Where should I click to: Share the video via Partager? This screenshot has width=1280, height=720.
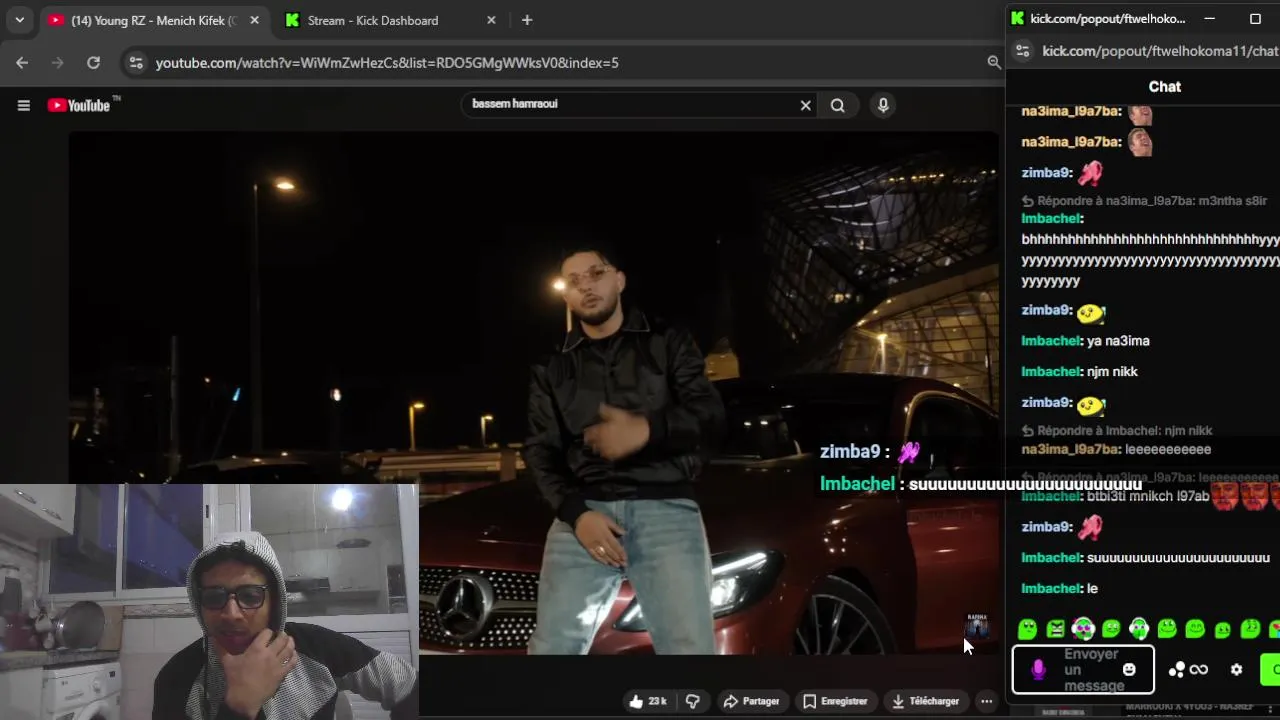click(x=751, y=701)
